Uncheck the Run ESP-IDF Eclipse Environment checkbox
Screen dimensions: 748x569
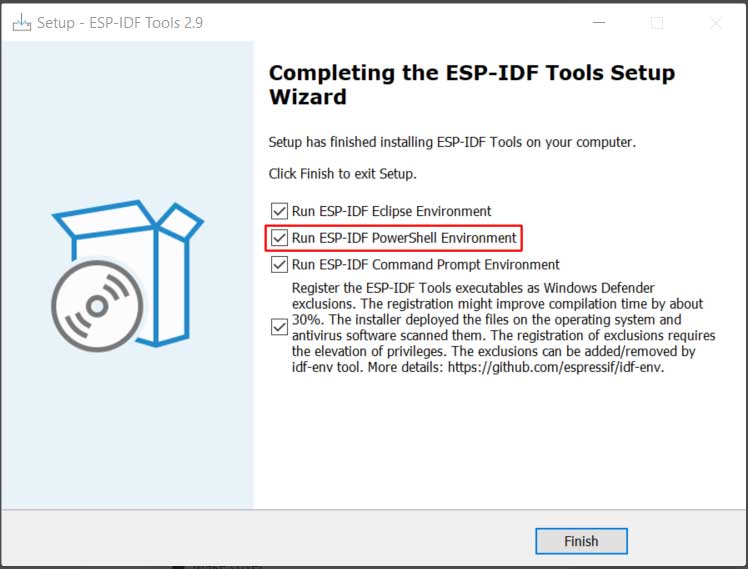click(279, 211)
